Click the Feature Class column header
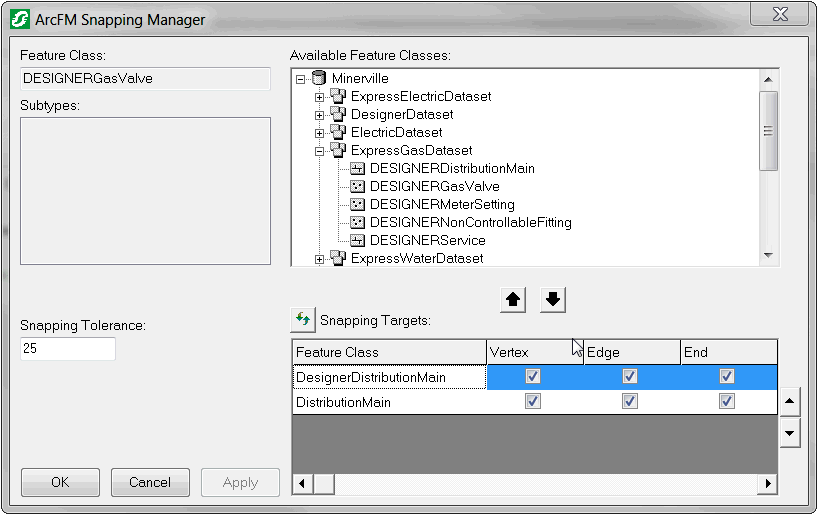818x515 pixels. click(x=389, y=352)
